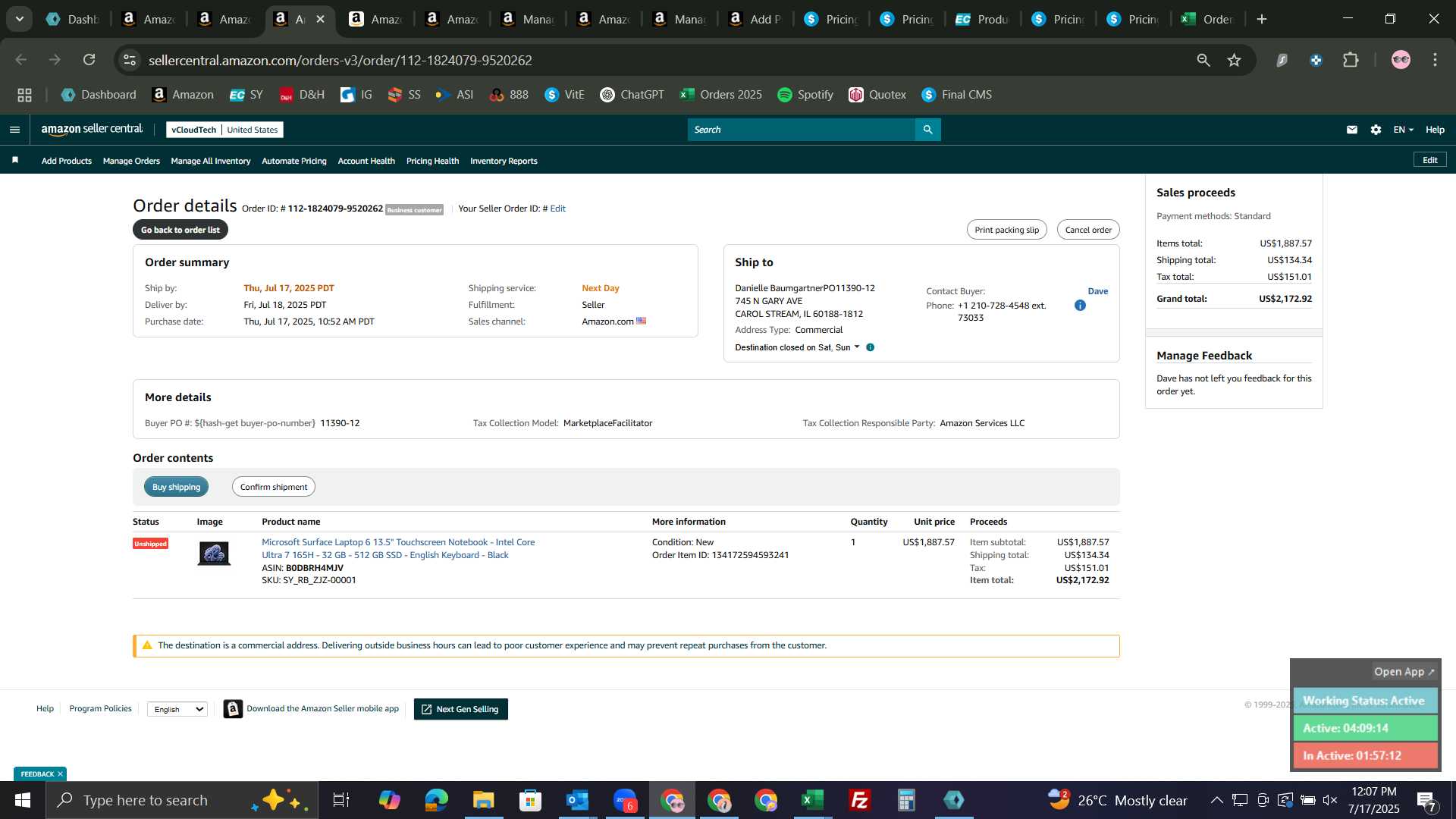This screenshot has height=819, width=1456.
Task: Open Pricing Health
Action: [432, 161]
